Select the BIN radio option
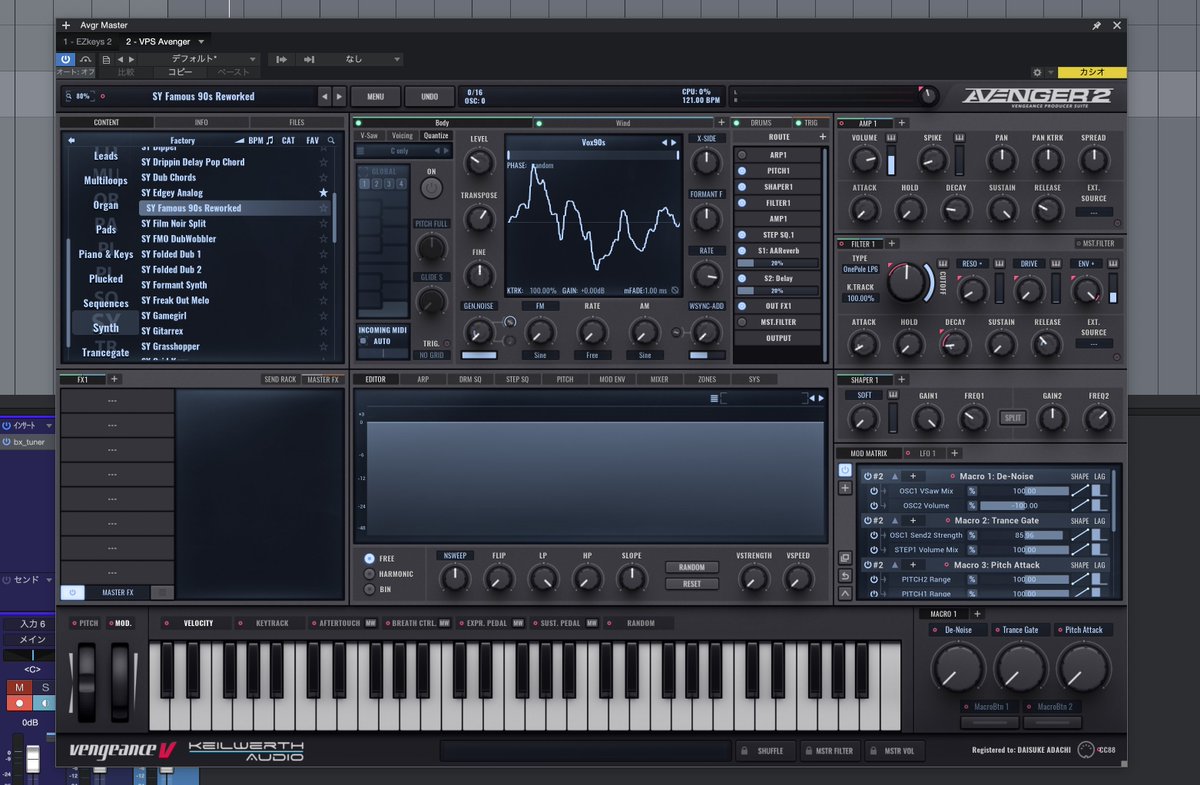The width and height of the screenshot is (1200, 785). point(370,589)
